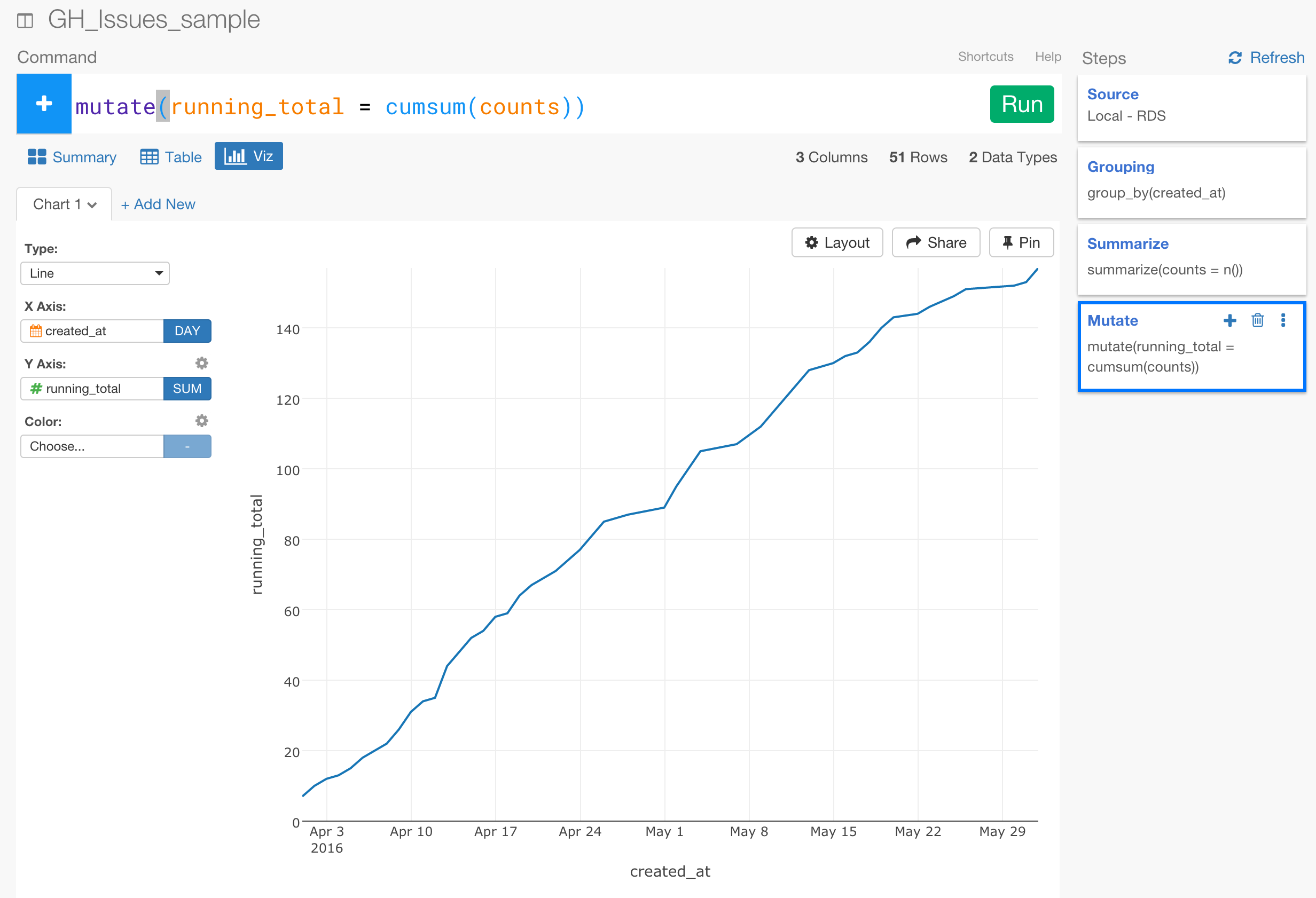Screen dimensions: 1316x898
Task: Open more options for the Mutate step
Action: click(x=1282, y=320)
